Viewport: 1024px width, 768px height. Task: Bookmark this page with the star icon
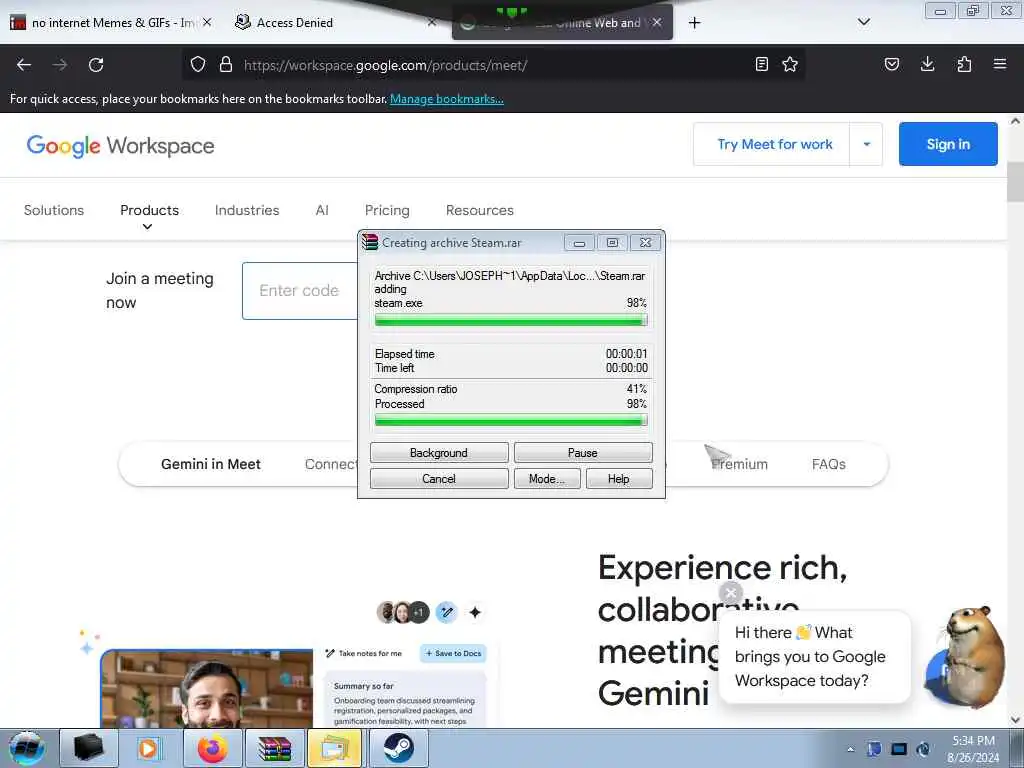(x=790, y=64)
